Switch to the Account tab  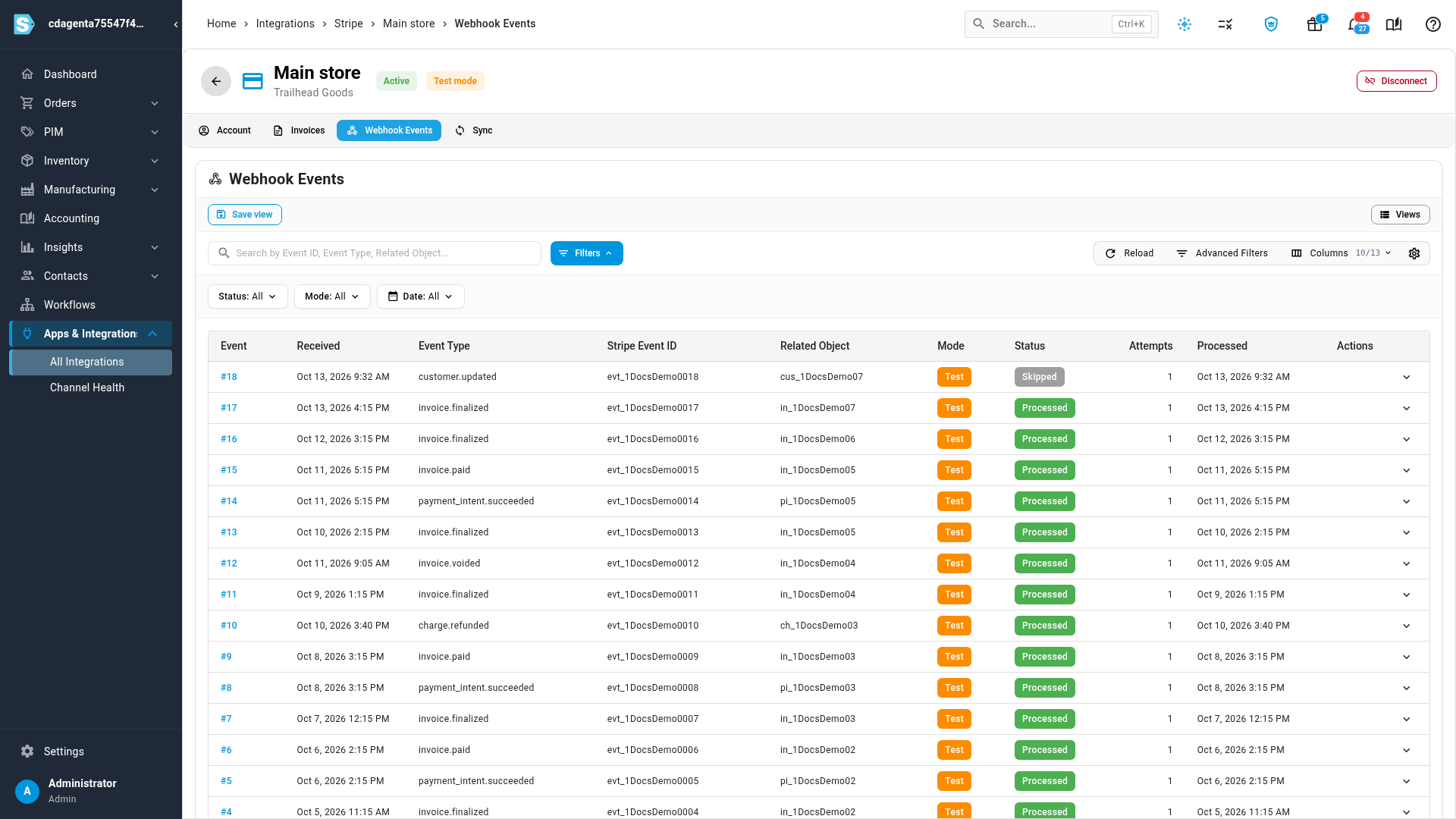[224, 130]
